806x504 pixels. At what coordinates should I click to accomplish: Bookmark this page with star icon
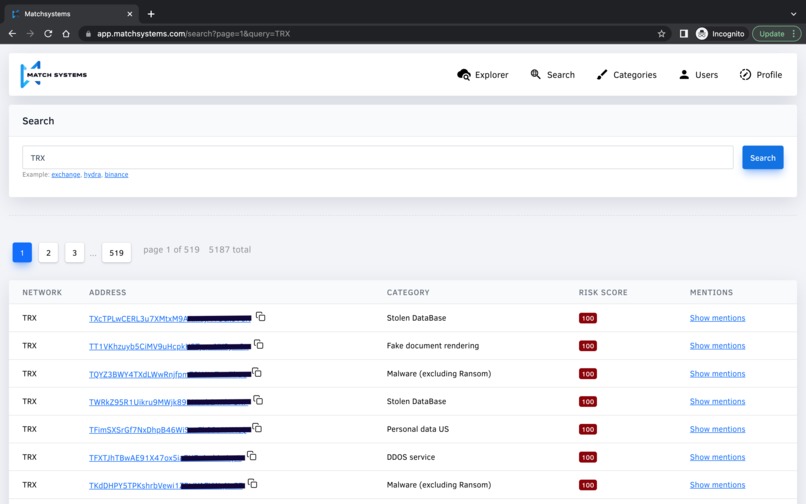662,33
